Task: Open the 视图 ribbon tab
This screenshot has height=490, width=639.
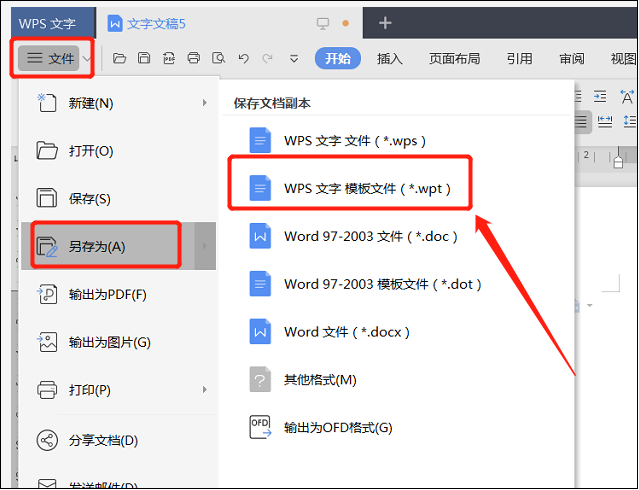Action: [624, 59]
